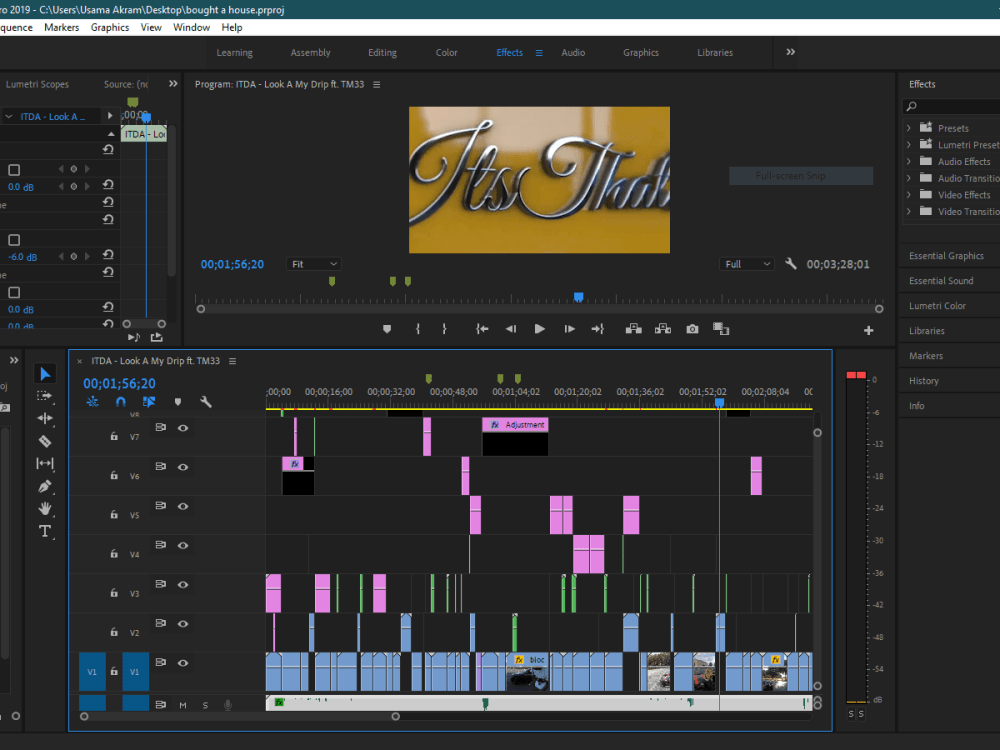Select the Selection tool arrow

(45, 374)
